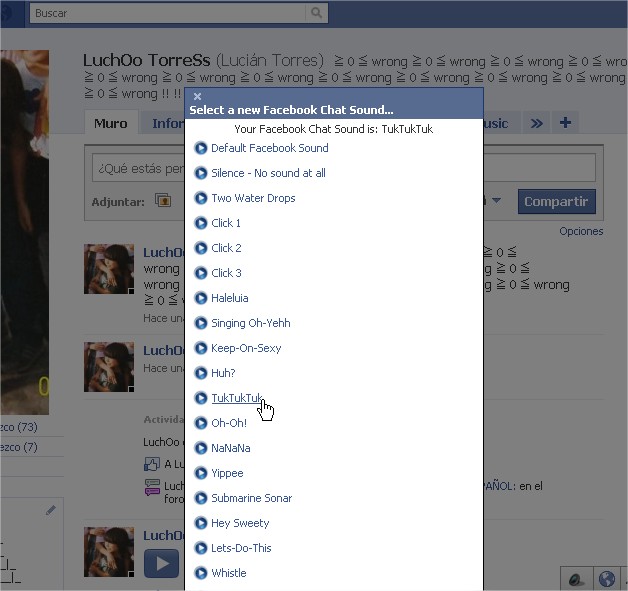Play the Oh-Oh! preview icon
The width and height of the screenshot is (628, 591).
pyautogui.click(x=201, y=423)
